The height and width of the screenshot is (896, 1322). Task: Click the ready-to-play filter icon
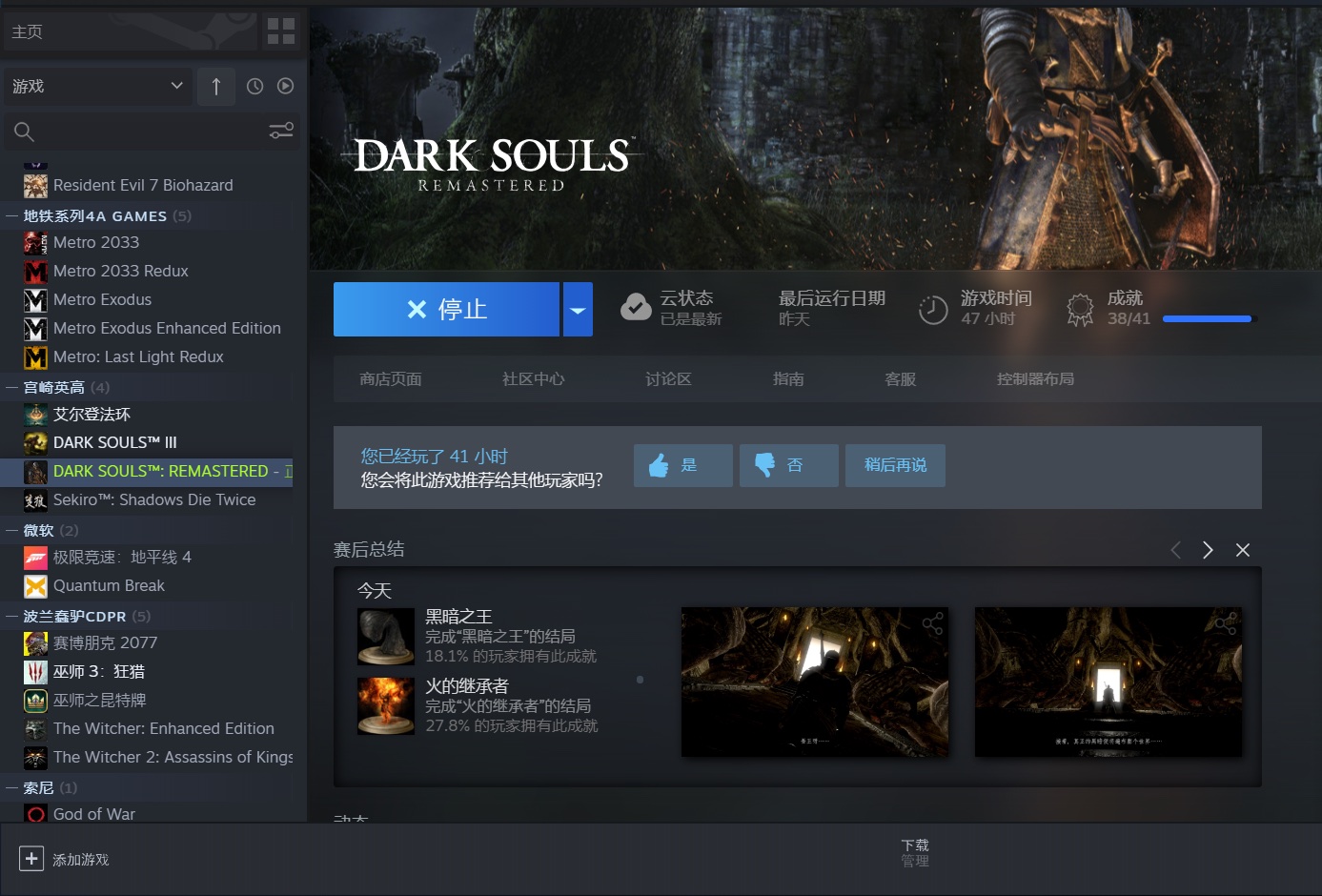point(285,87)
